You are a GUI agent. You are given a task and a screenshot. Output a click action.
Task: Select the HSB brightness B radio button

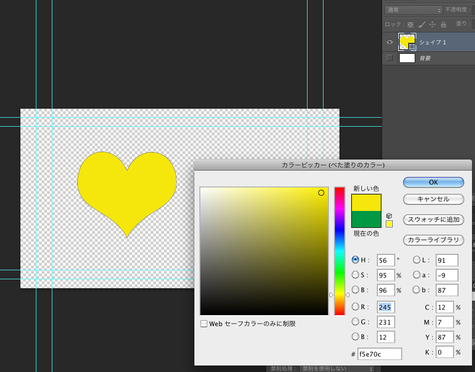click(355, 290)
